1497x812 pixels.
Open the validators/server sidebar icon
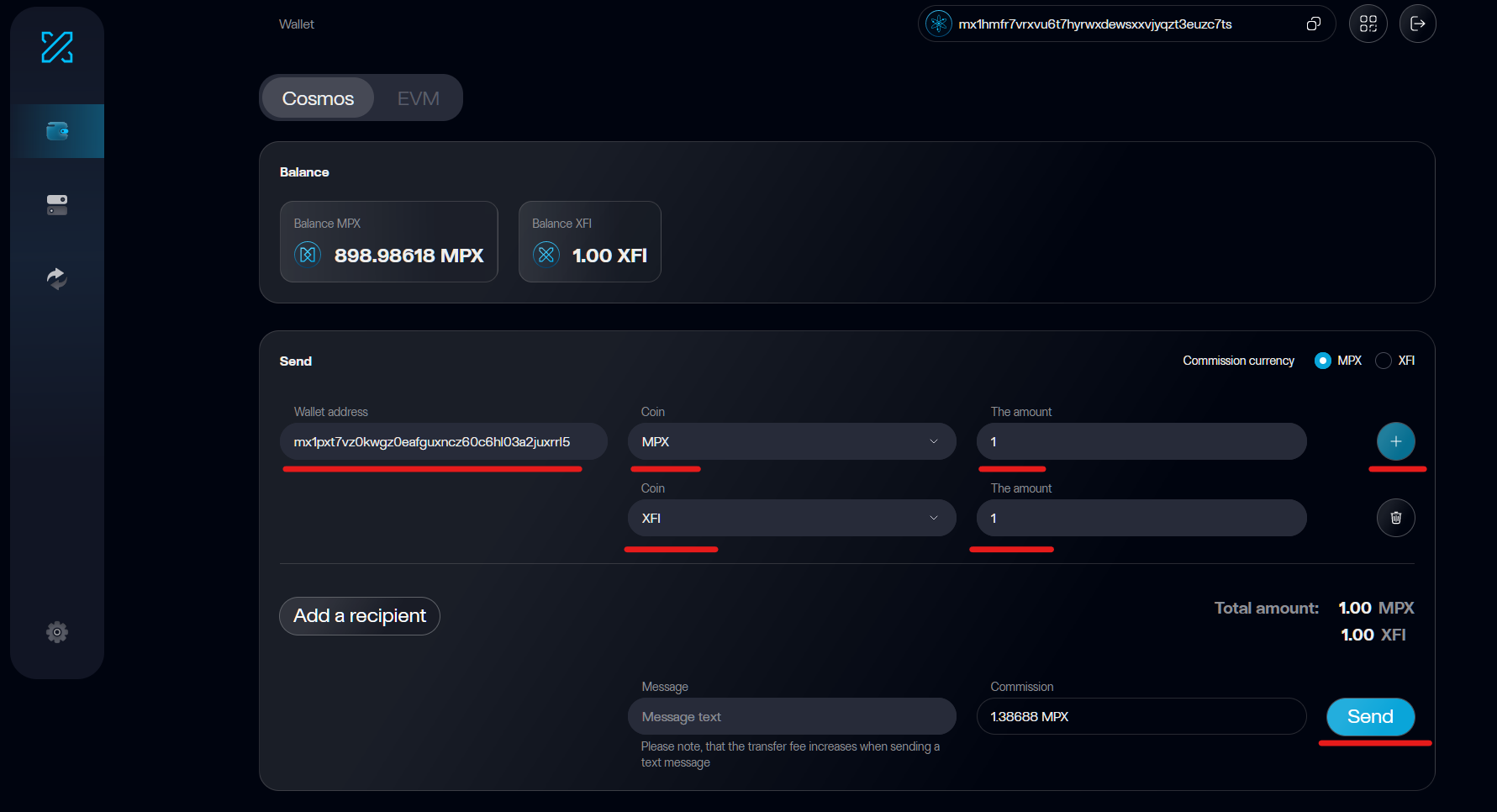tap(57, 204)
